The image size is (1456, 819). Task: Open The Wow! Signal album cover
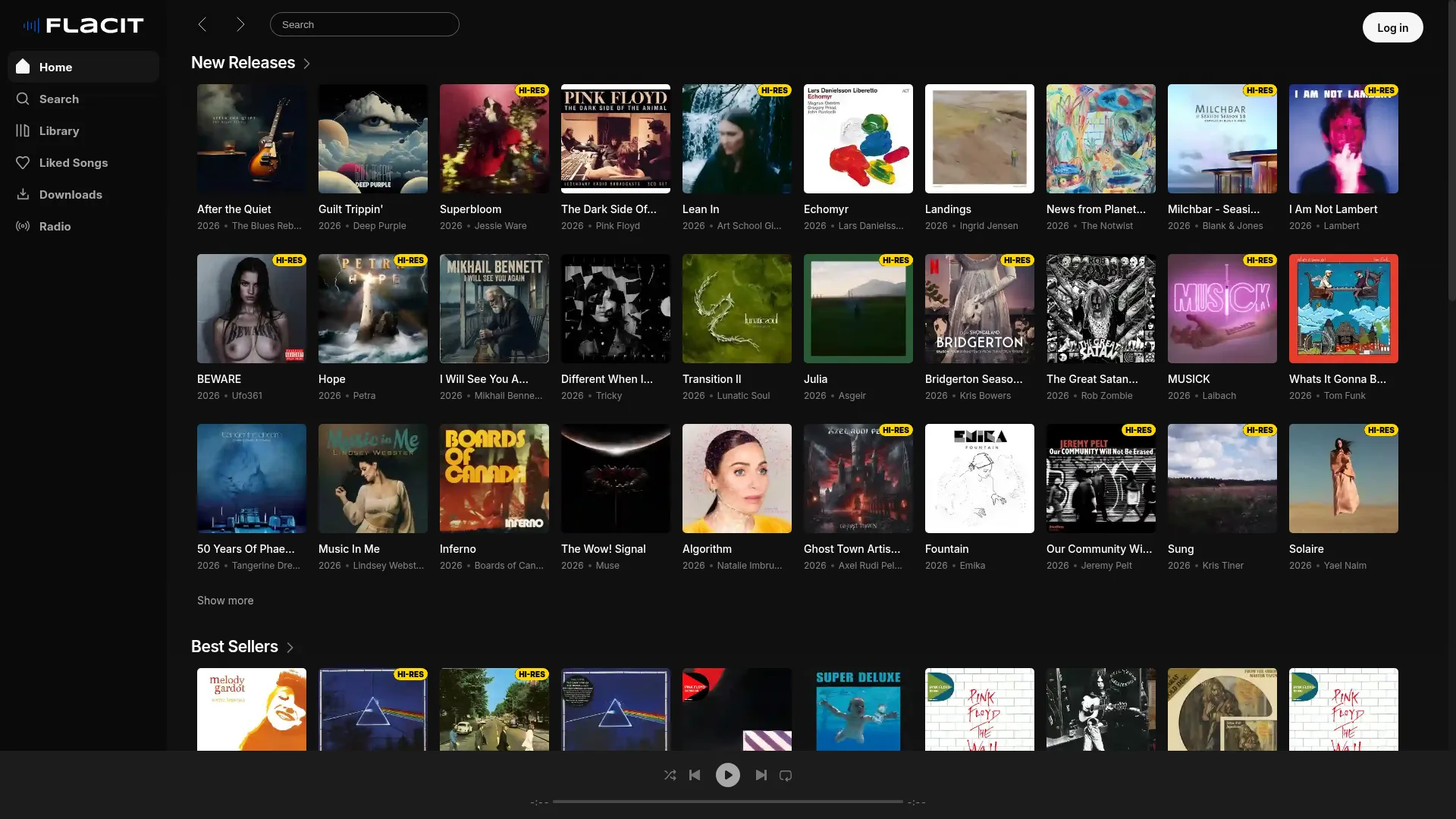coord(616,479)
